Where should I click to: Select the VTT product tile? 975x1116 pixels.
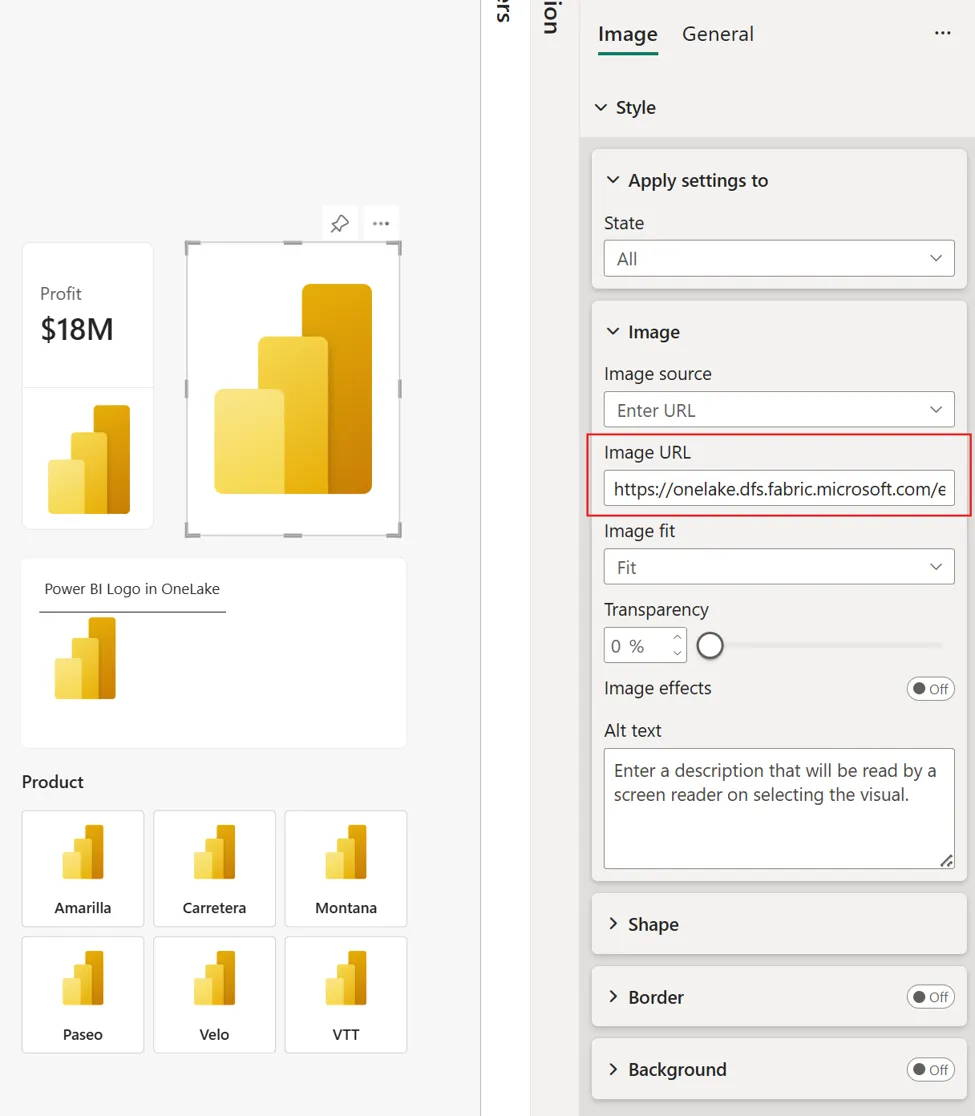tap(346, 994)
